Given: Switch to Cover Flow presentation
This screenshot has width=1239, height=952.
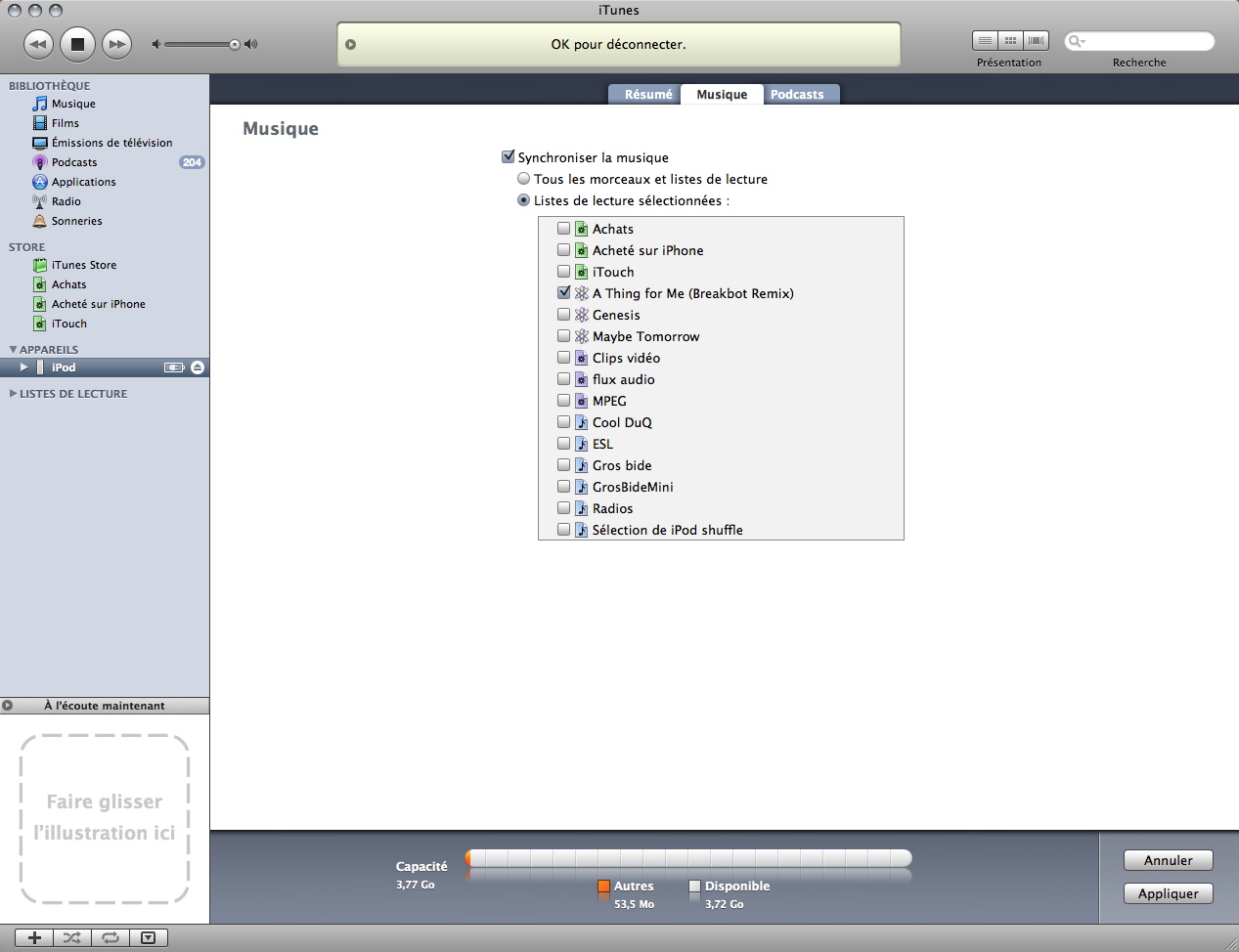Looking at the screenshot, I should pyautogui.click(x=1036, y=41).
